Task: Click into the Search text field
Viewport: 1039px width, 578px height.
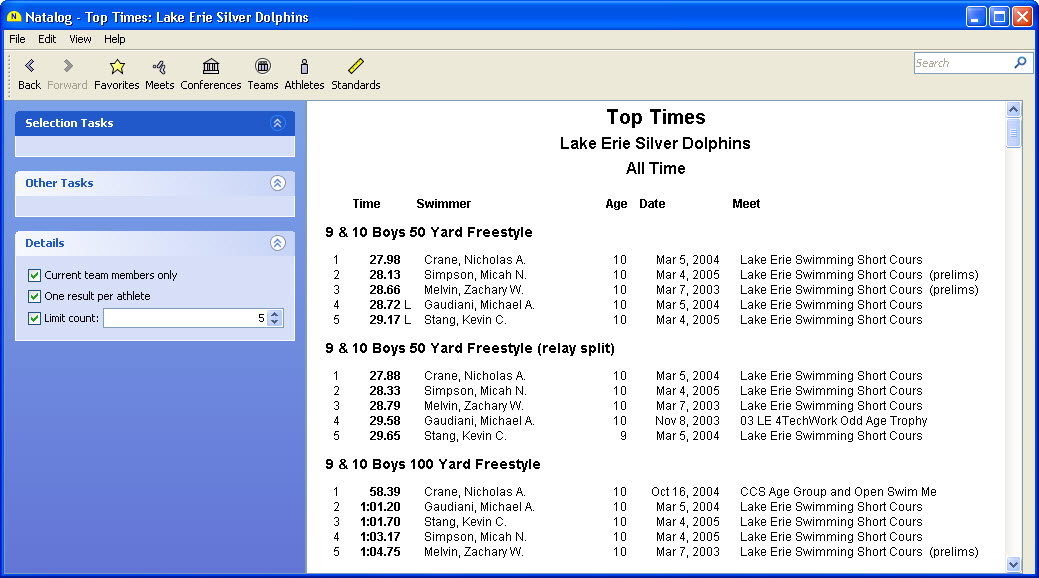Action: pyautogui.click(x=961, y=63)
